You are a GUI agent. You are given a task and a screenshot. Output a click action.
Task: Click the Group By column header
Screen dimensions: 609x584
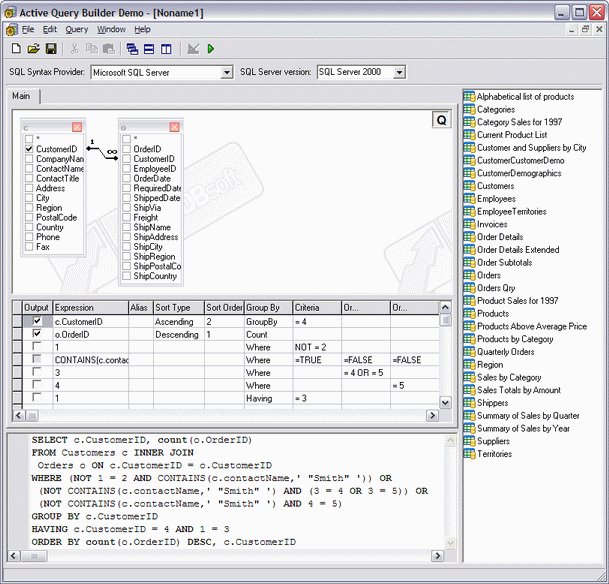(x=268, y=308)
